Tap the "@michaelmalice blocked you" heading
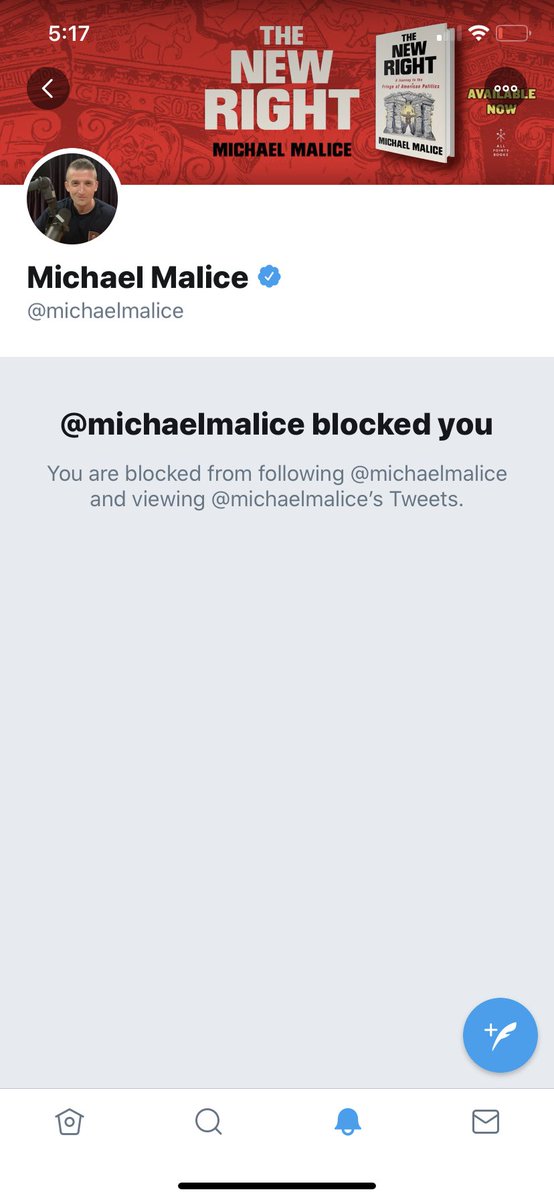This screenshot has height=1200, width=554. click(277, 424)
